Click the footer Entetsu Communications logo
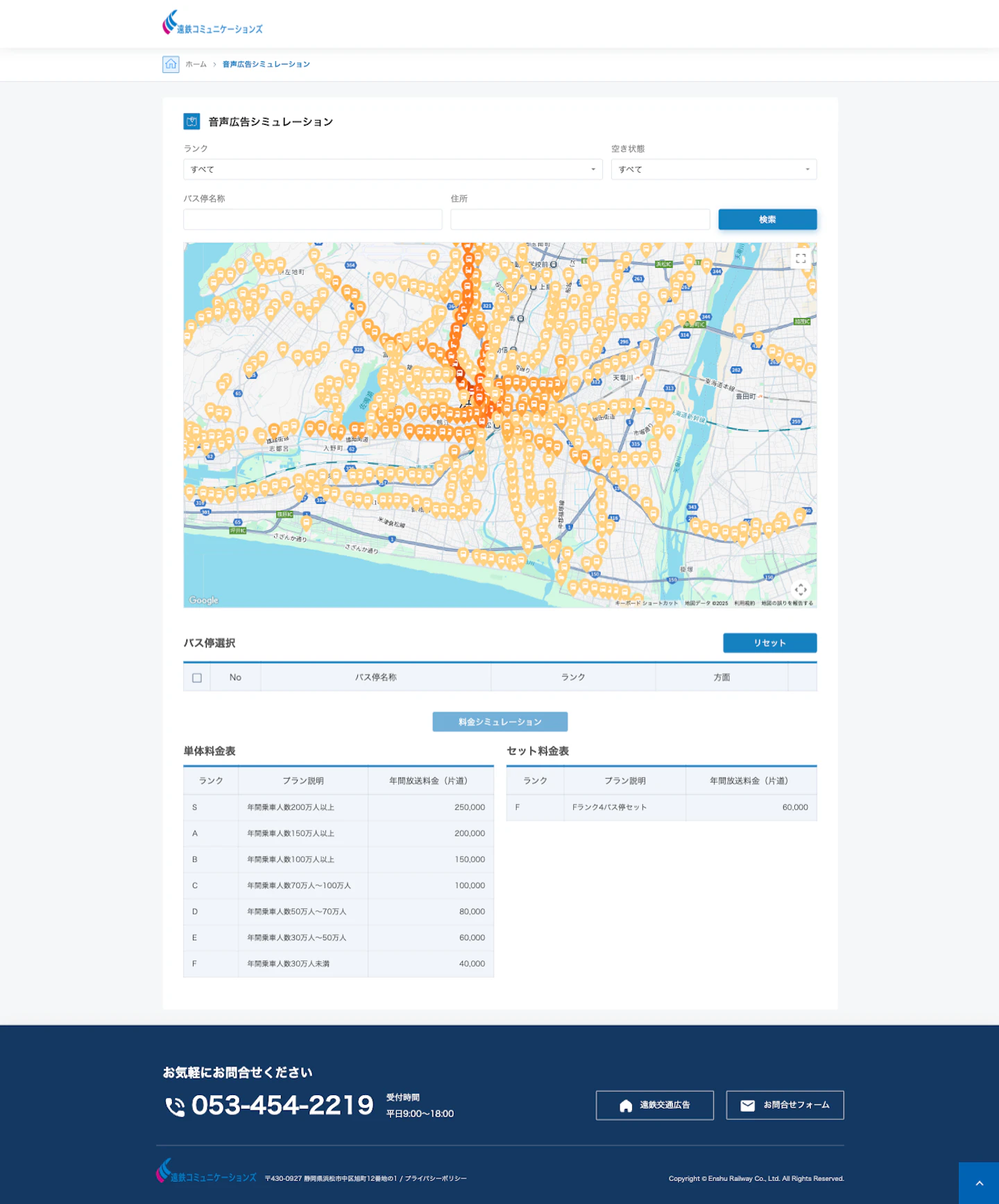 206,1171
